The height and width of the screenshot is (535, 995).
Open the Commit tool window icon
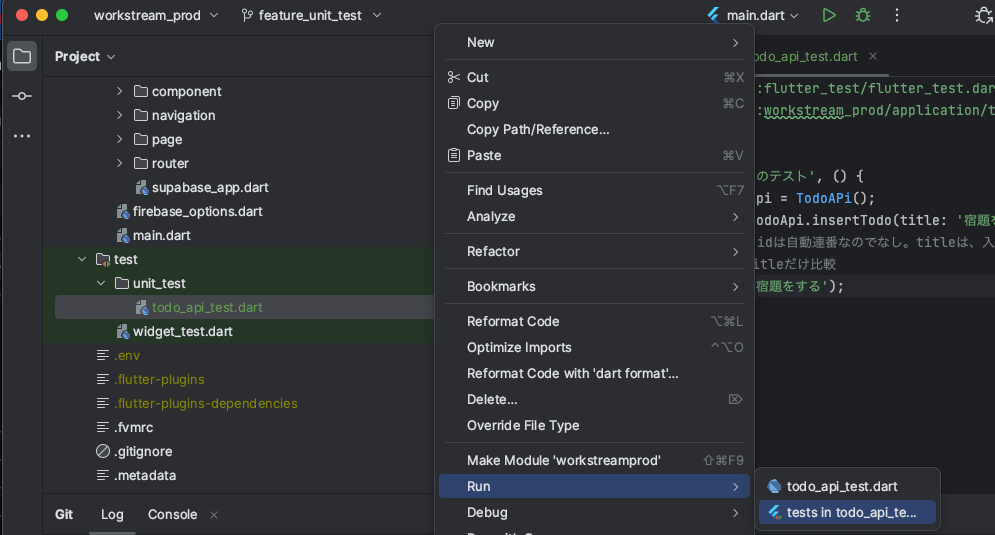[22, 96]
